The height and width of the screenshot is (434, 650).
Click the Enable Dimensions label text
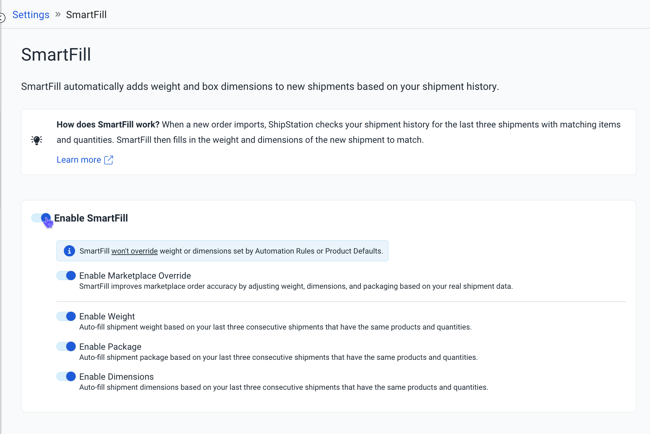(x=116, y=377)
